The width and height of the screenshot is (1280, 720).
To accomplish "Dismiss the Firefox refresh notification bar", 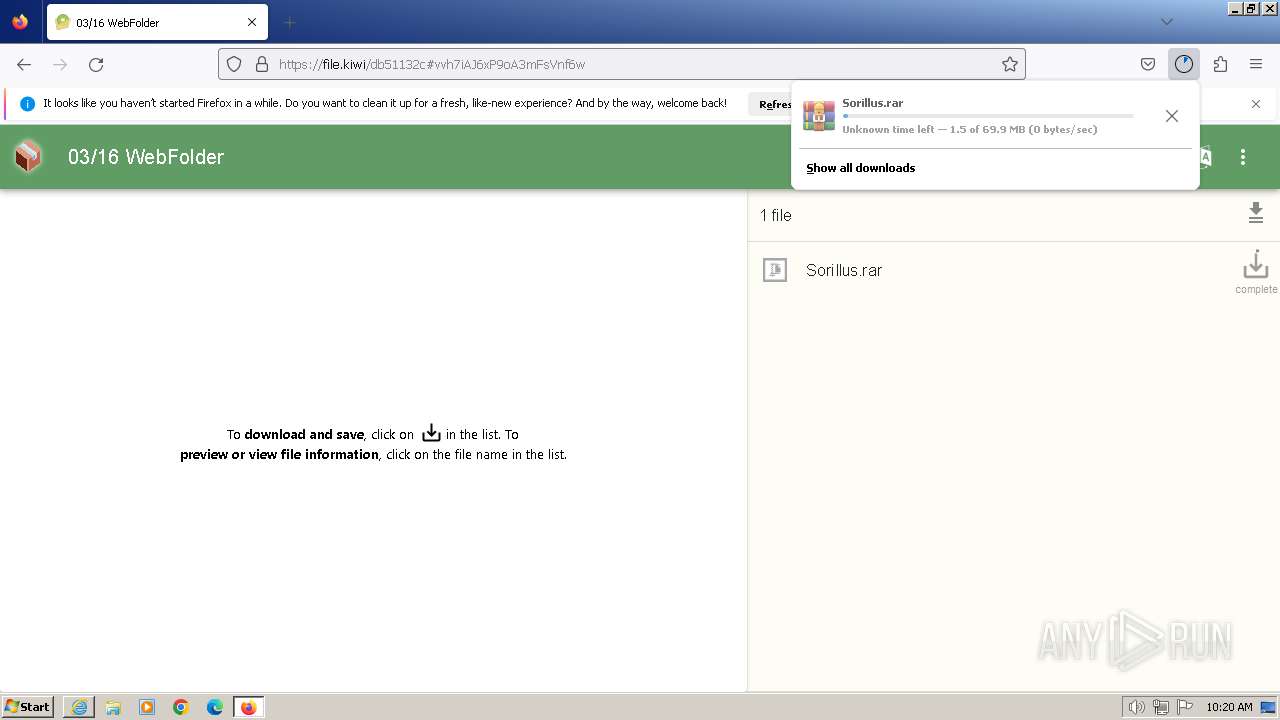I will click(1256, 104).
